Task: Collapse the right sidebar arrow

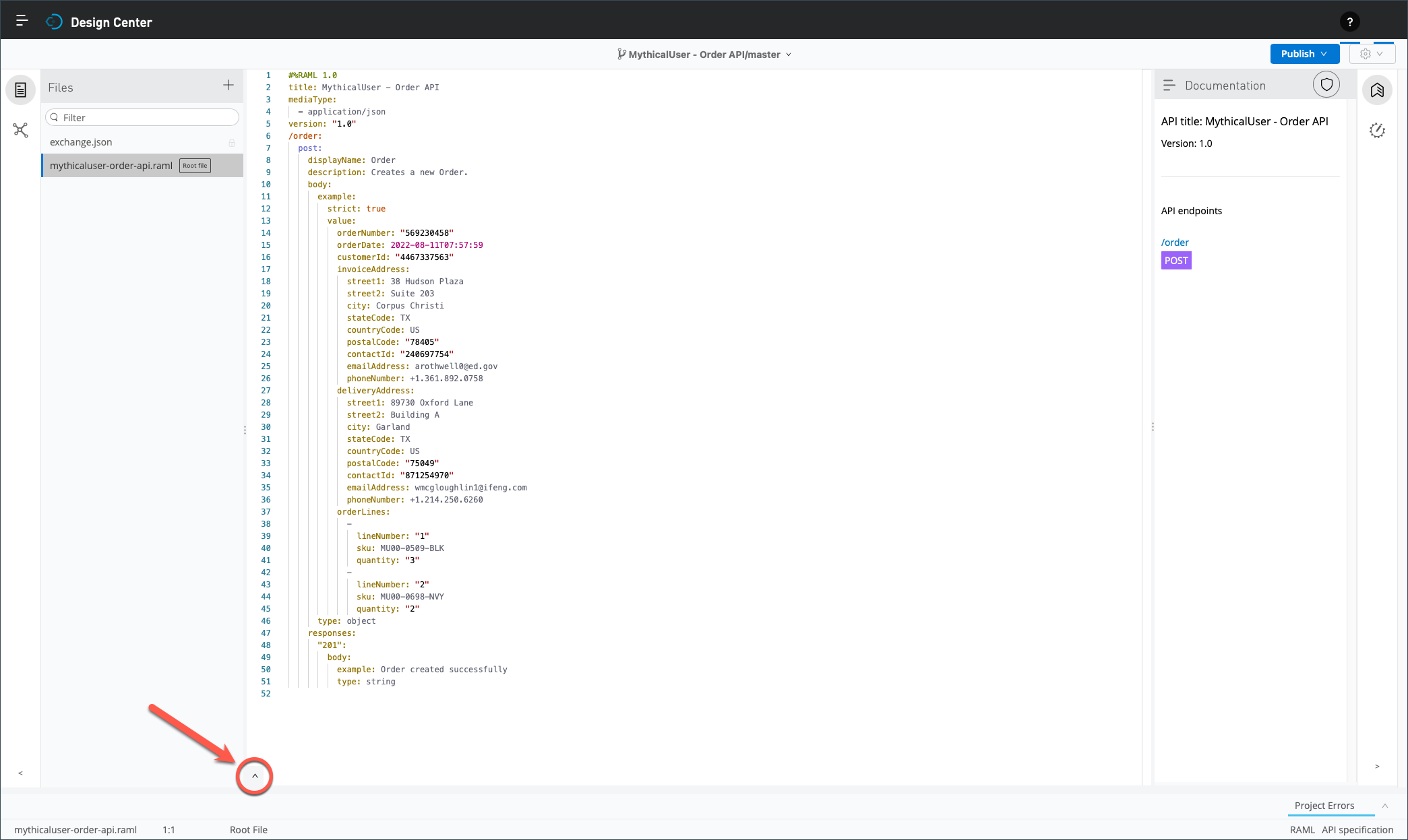Action: pyautogui.click(x=1377, y=766)
